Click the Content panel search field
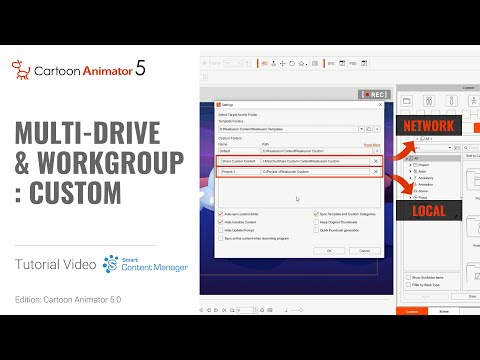 471,148
